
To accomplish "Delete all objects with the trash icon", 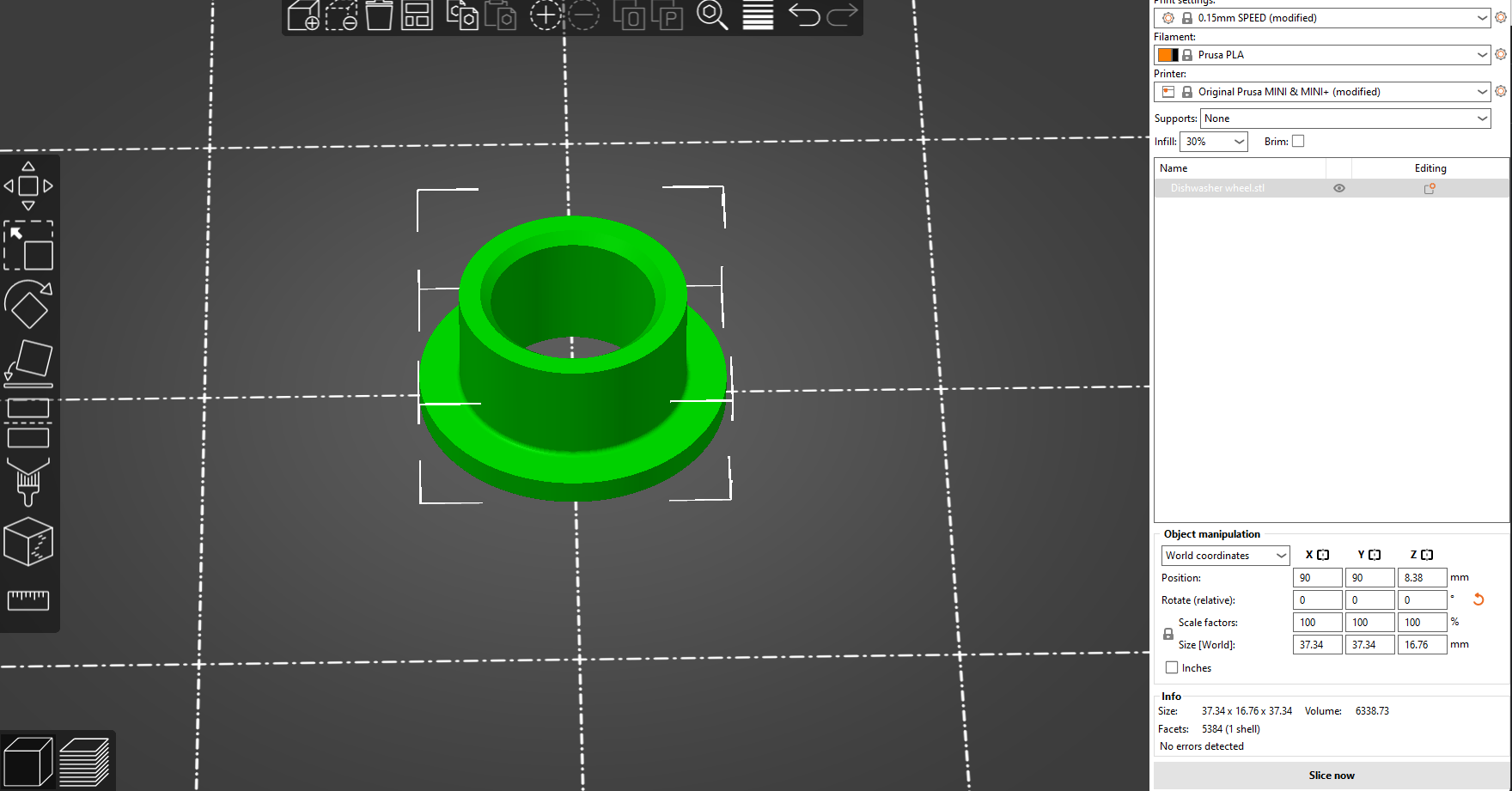I will [379, 15].
